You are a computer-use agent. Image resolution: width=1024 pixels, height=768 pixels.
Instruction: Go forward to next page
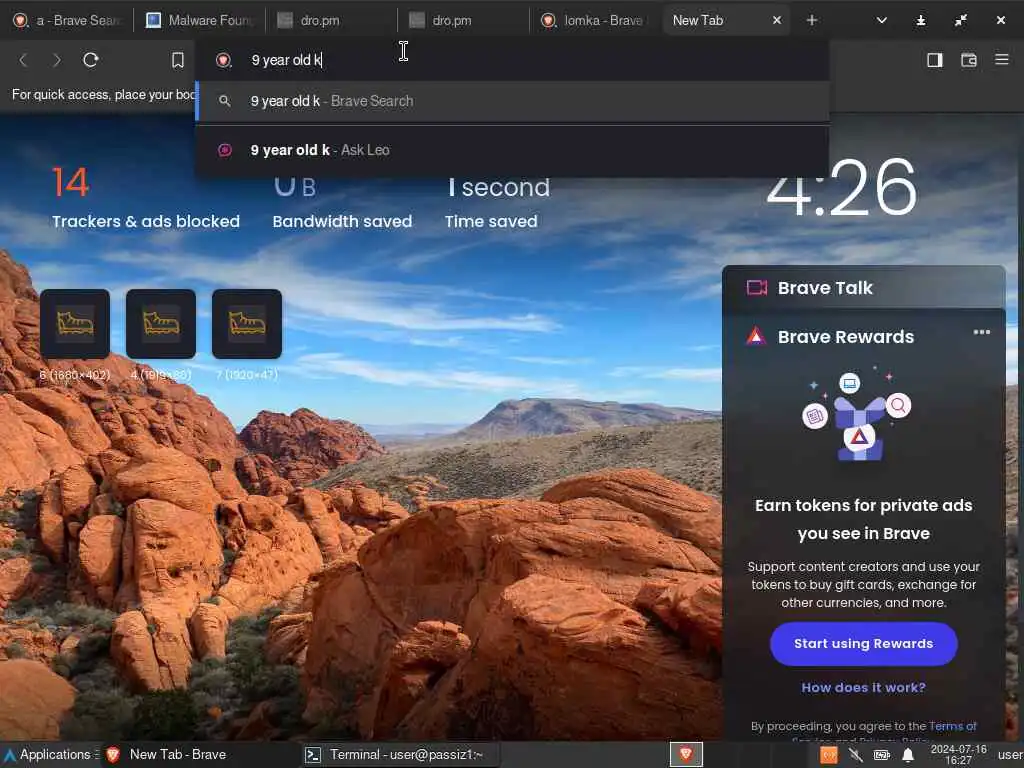point(57,60)
